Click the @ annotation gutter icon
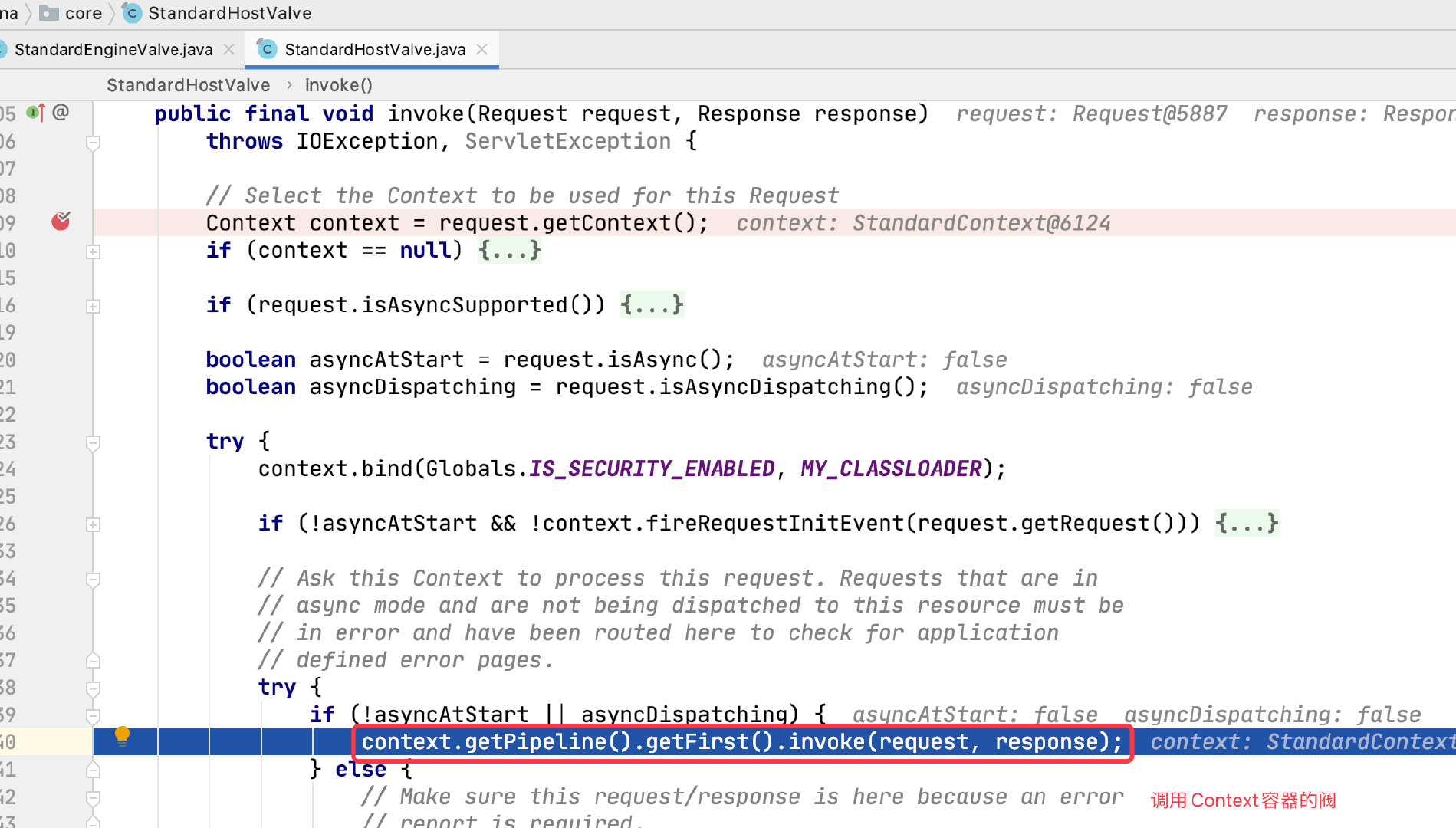The height and width of the screenshot is (828, 1456). (x=61, y=113)
